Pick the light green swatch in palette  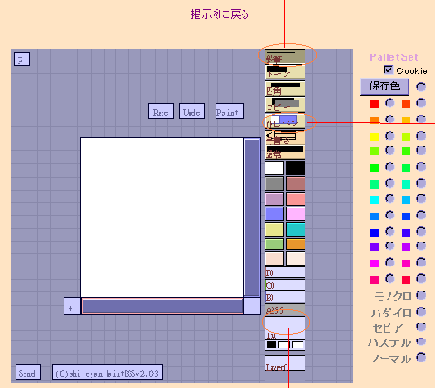pos(274,244)
